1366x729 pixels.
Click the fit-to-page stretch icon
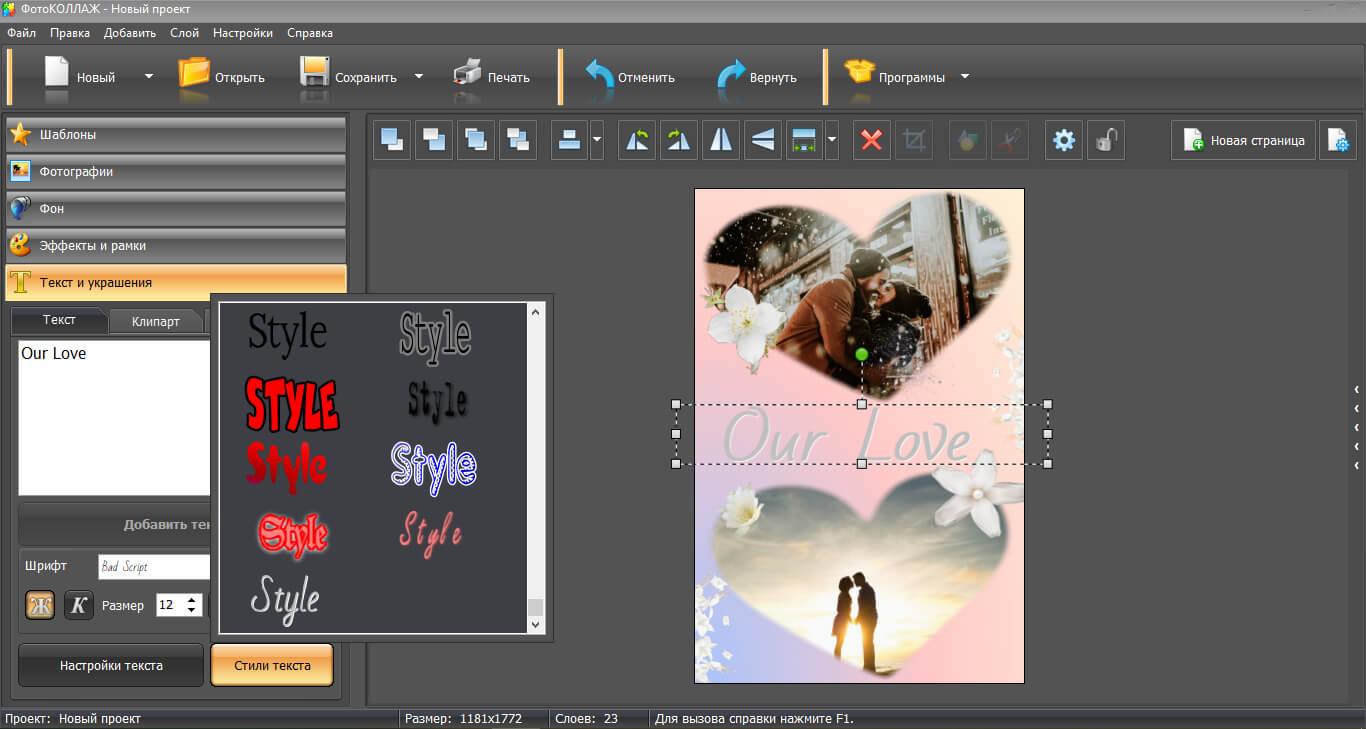804,140
